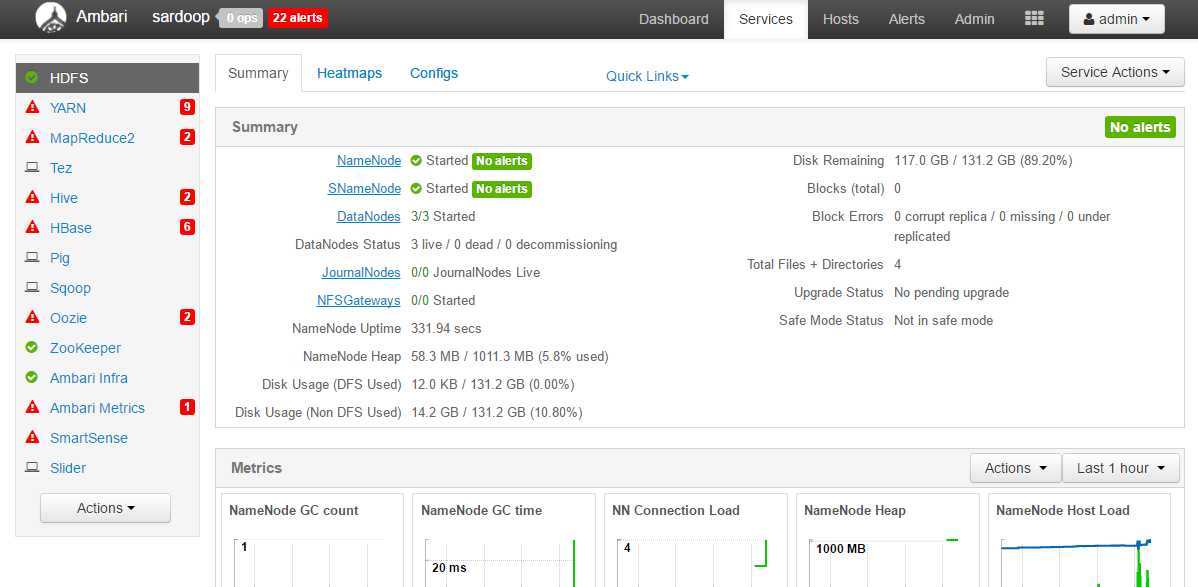
Task: Click the NameNode started check icon
Action: click(x=416, y=161)
